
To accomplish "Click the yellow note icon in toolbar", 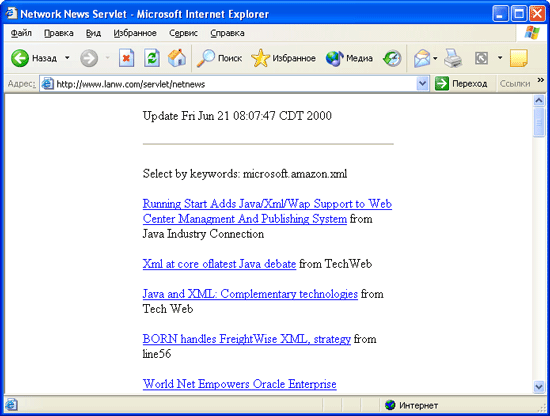I will [519, 58].
